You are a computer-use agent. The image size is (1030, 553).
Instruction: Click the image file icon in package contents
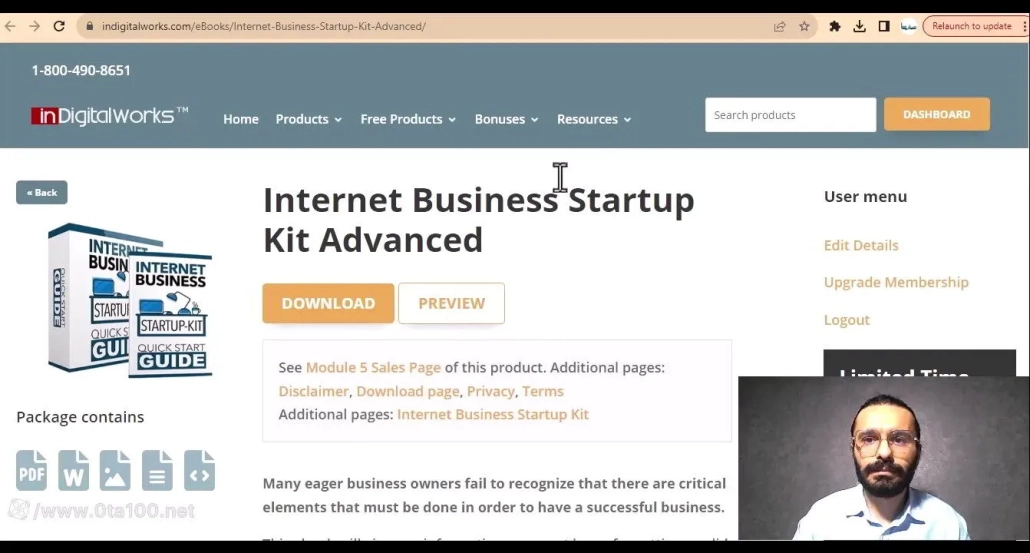pyautogui.click(x=115, y=470)
